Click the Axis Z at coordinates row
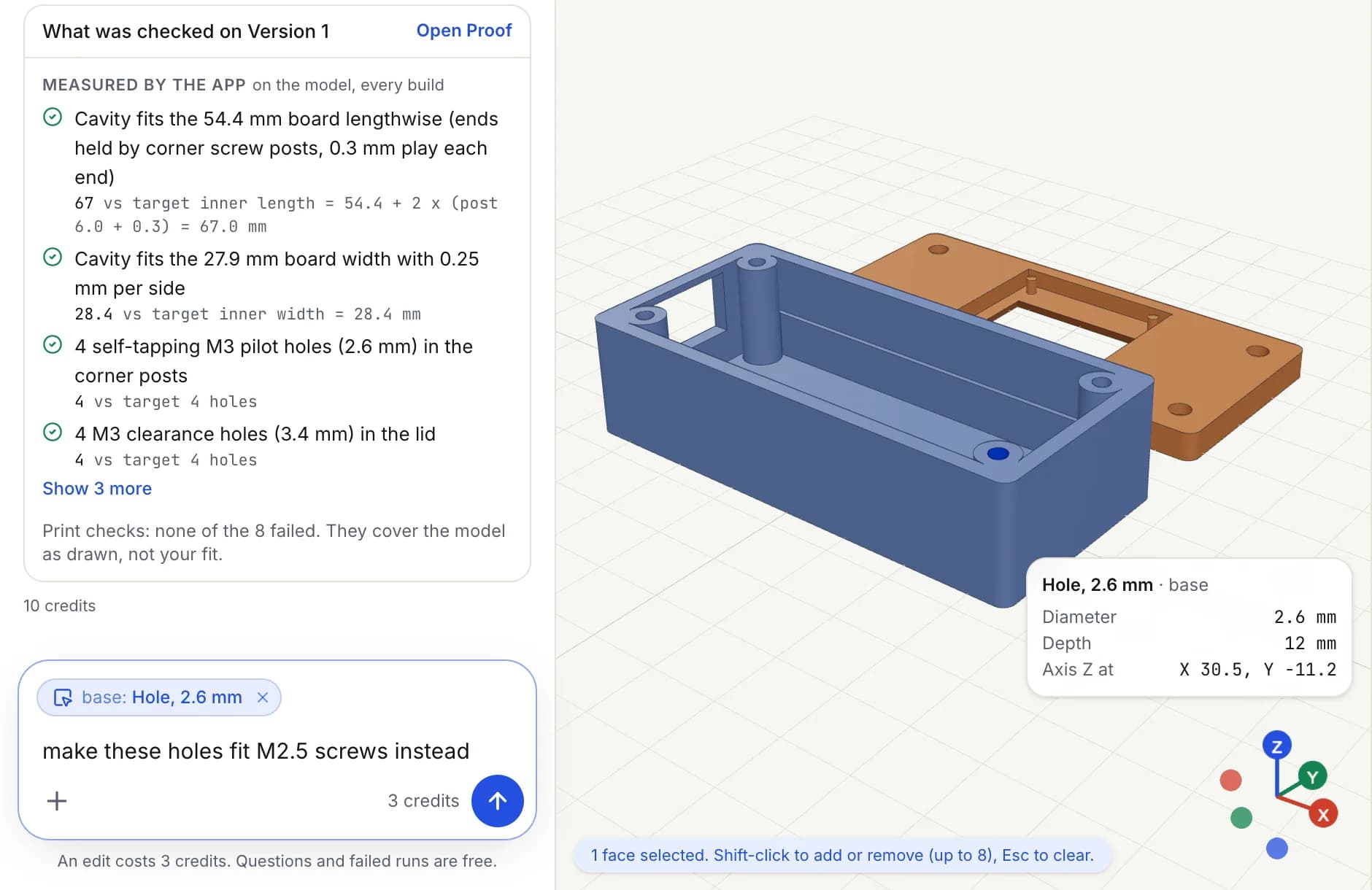1372x890 pixels. coord(1189,670)
